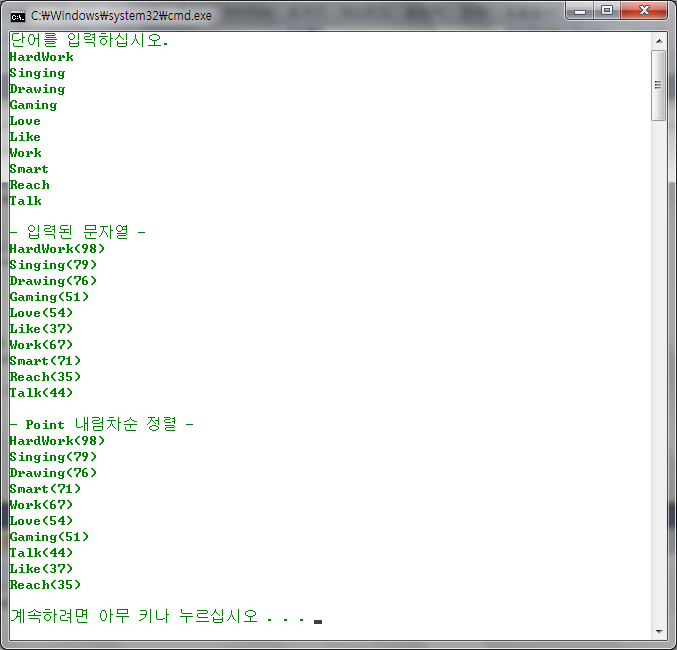Click the input word 'Like' without a score

pos(25,137)
